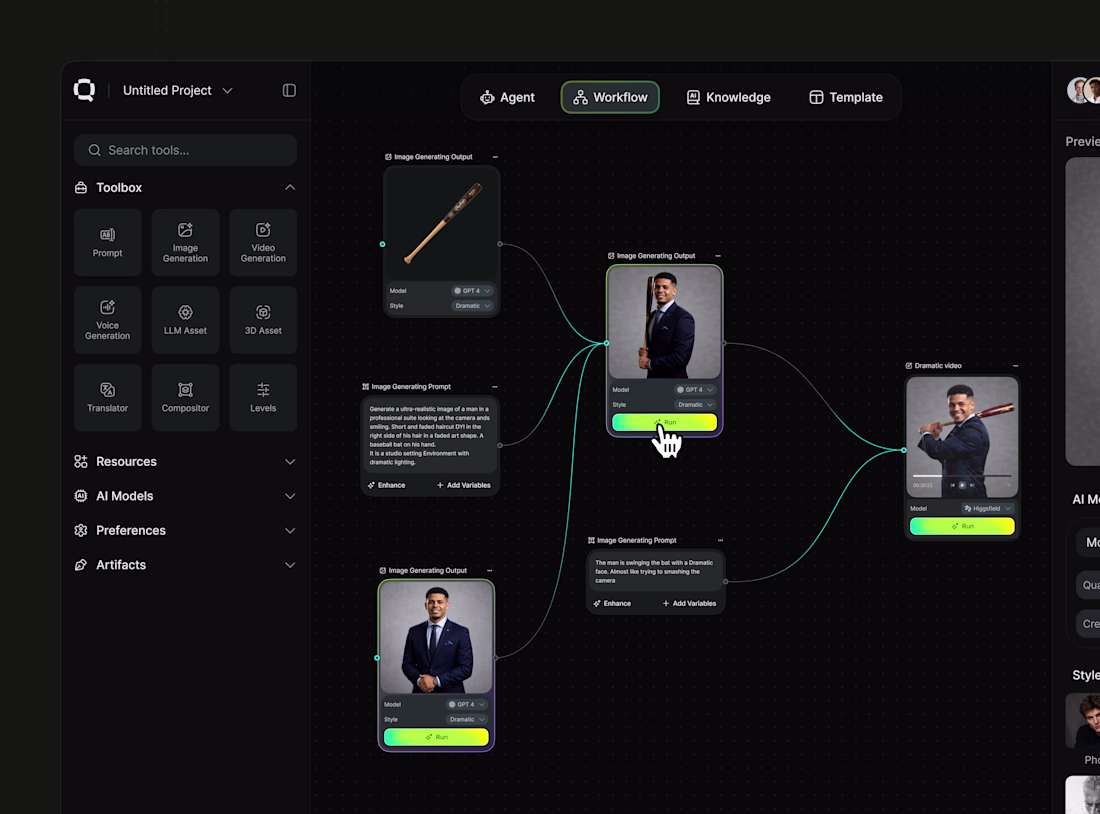The image size is (1100, 814).
Task: Minimize the output node of the man holding the bat
Action: point(718,256)
